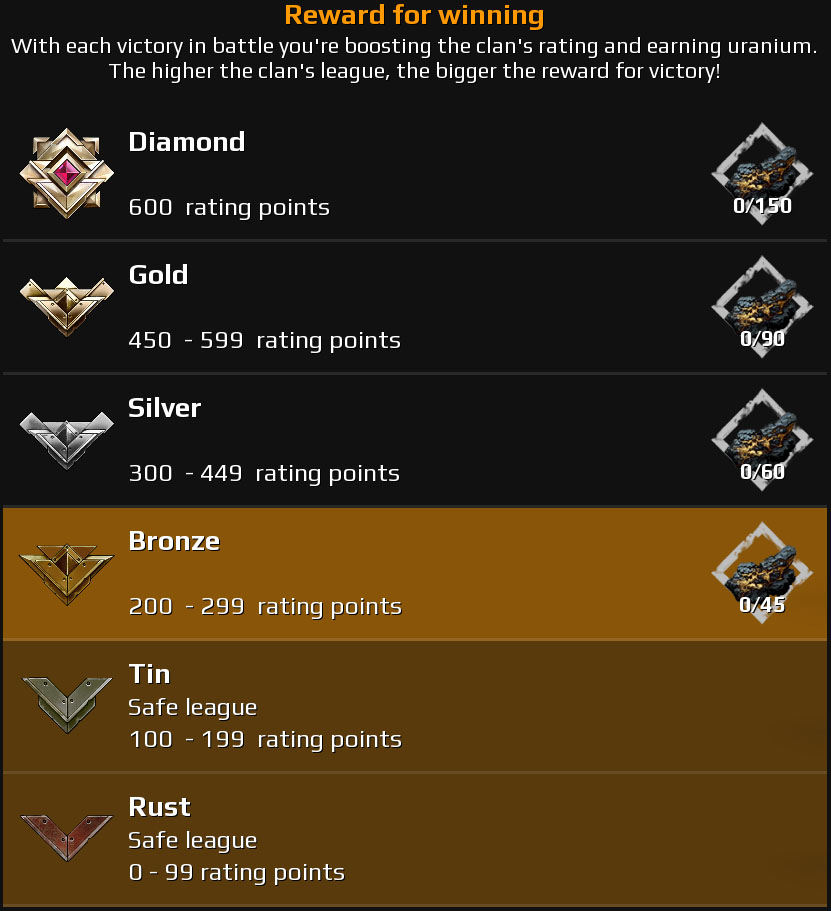831x911 pixels.
Task: Click the highlighted Bronze league title
Action: click(x=174, y=541)
